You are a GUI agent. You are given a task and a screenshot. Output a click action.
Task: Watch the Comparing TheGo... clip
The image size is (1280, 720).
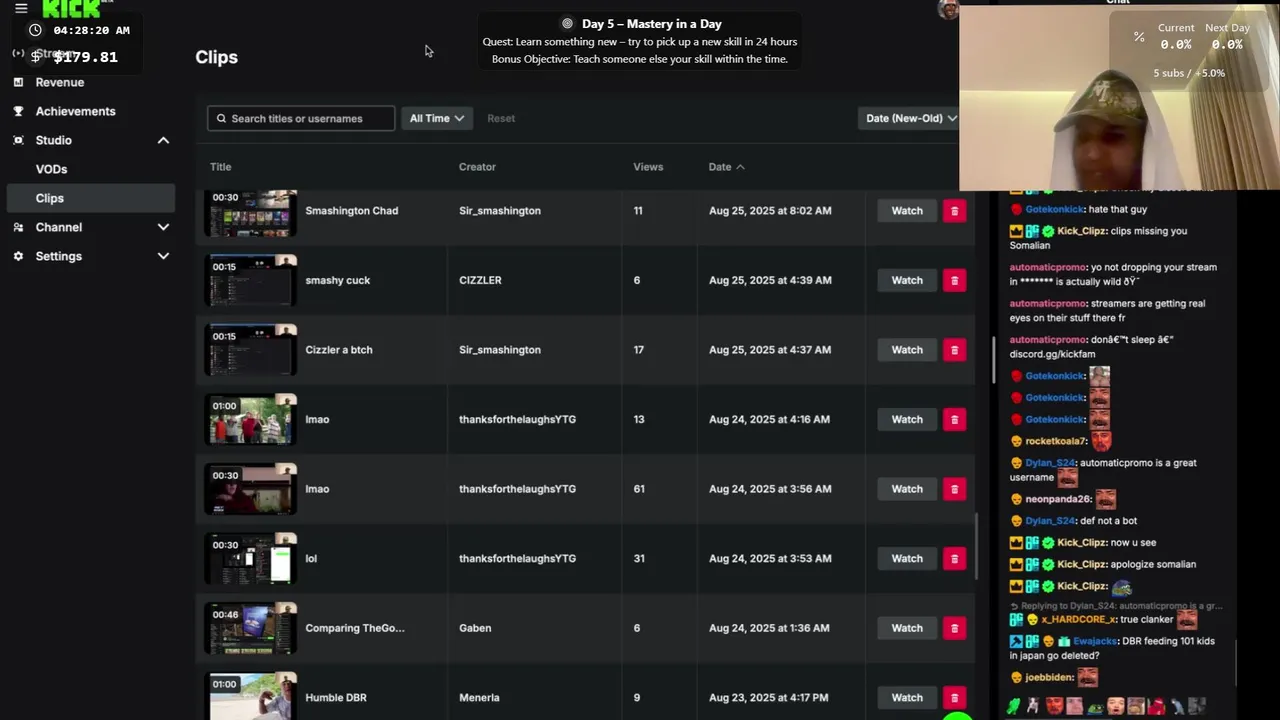pos(907,628)
